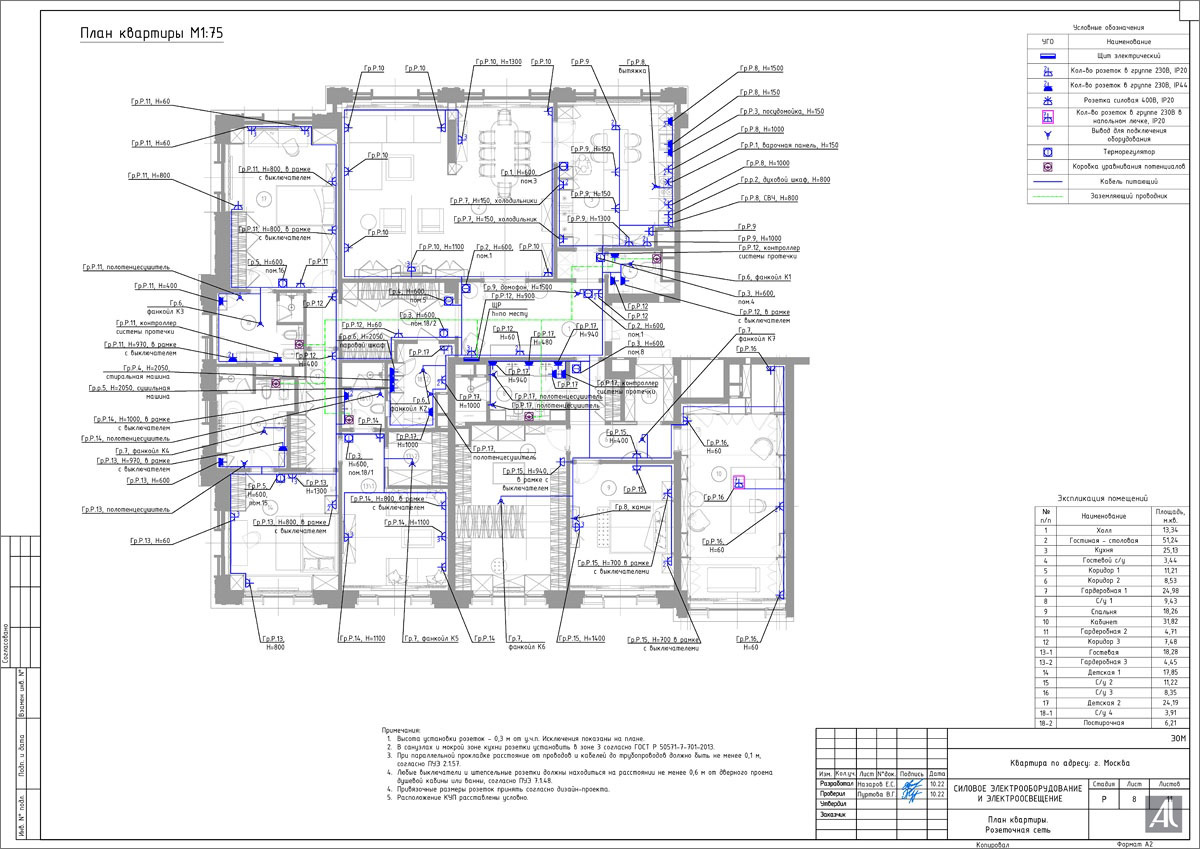Click the 'Условные обозначения' legend heading
Image resolution: width=1200 pixels, height=849 pixels.
pos(1107,28)
